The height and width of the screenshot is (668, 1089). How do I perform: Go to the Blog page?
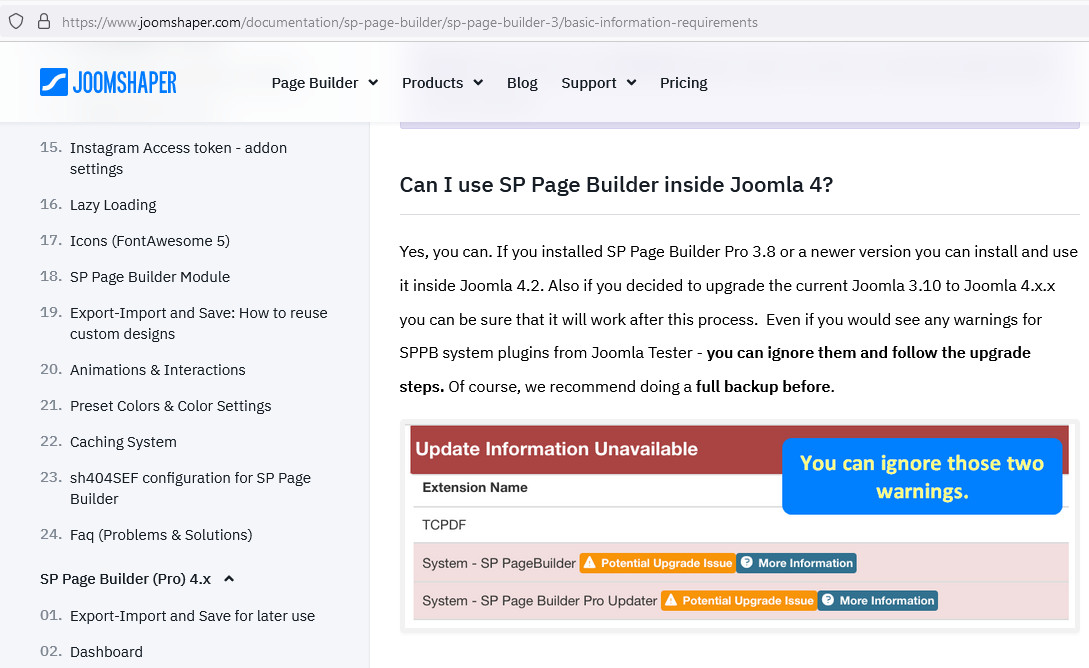click(x=522, y=83)
